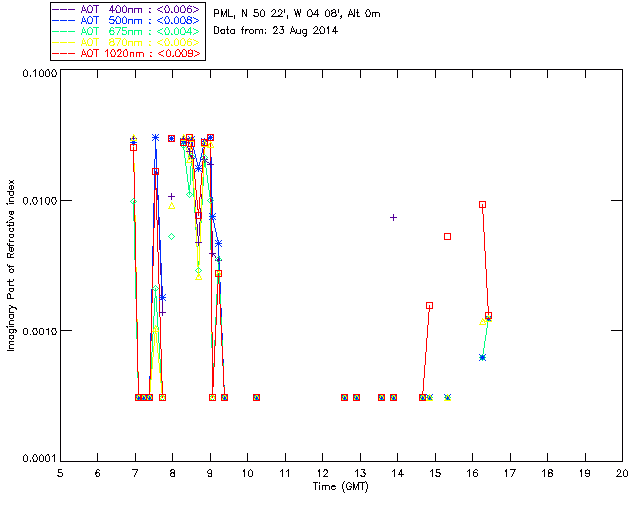Viewport: 640px width, 512px height.
Task: Click the x-axis tick label 10
Action: point(247,473)
